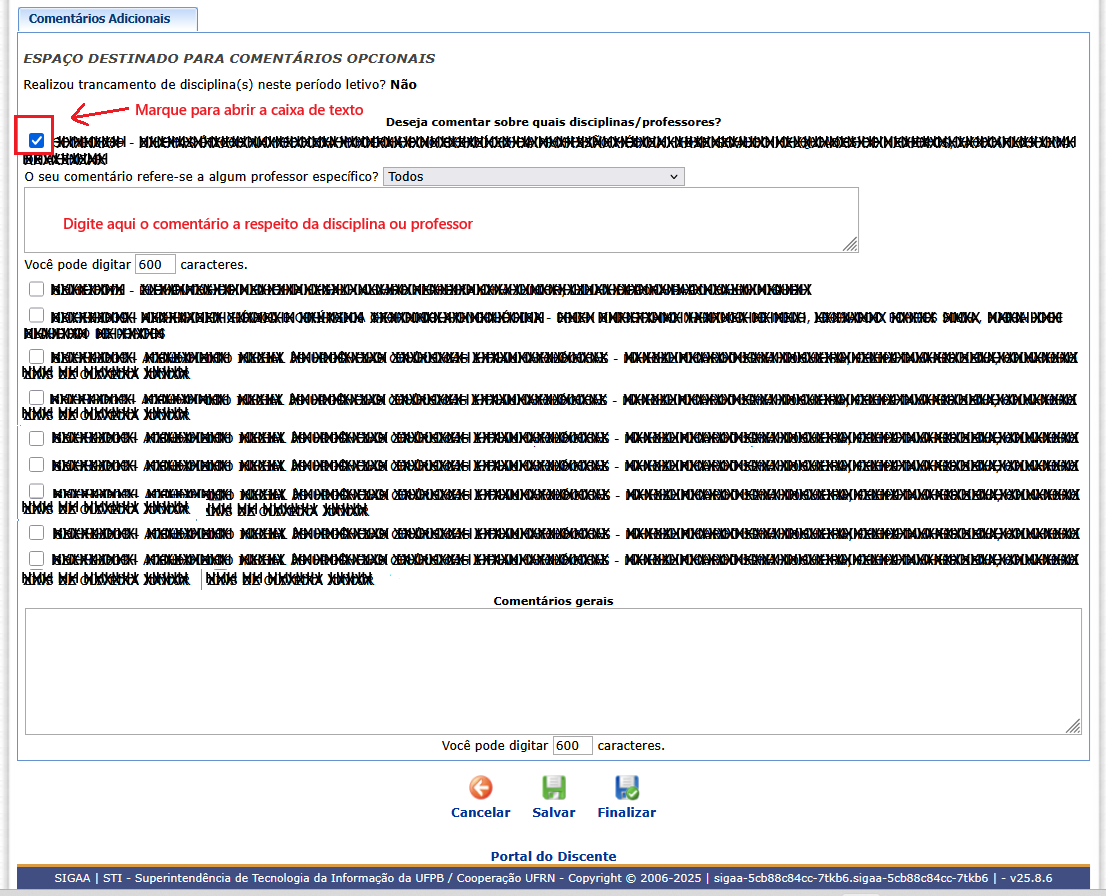Check the last discipline checkbox in list

(37, 559)
